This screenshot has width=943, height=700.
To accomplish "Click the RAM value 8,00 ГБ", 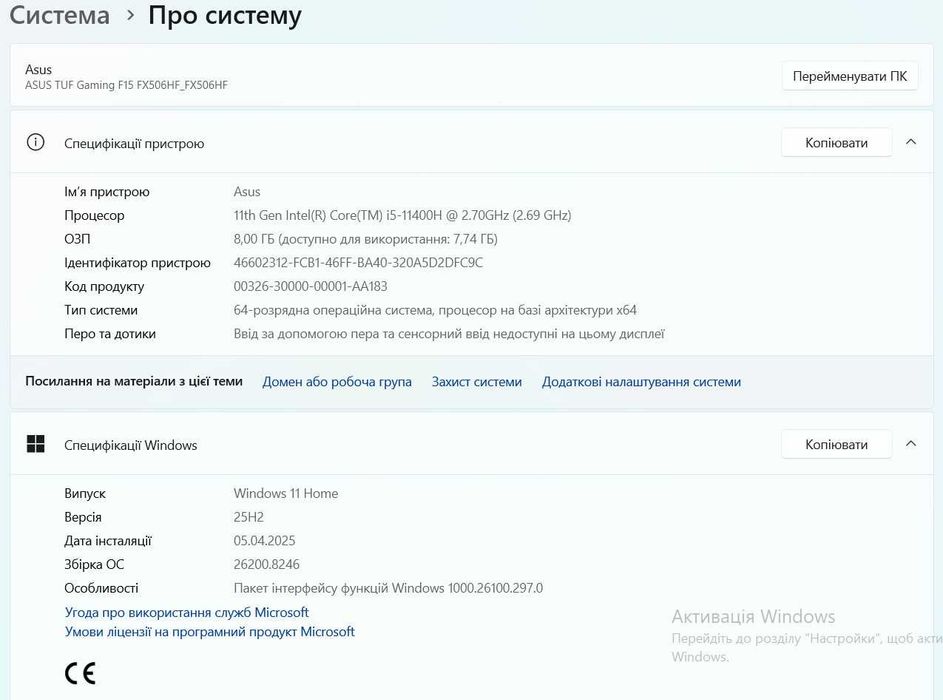I will click(x=365, y=239).
